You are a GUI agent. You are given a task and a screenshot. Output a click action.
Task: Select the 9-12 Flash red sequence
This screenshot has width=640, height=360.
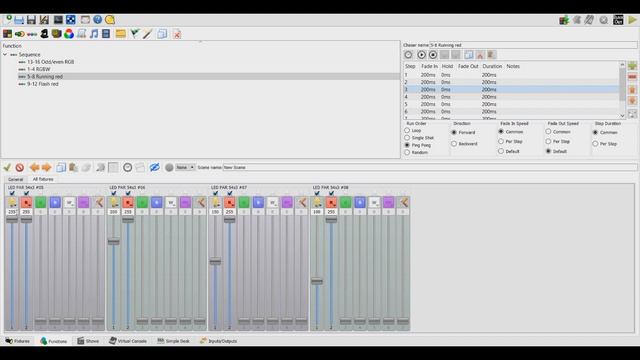click(43, 84)
